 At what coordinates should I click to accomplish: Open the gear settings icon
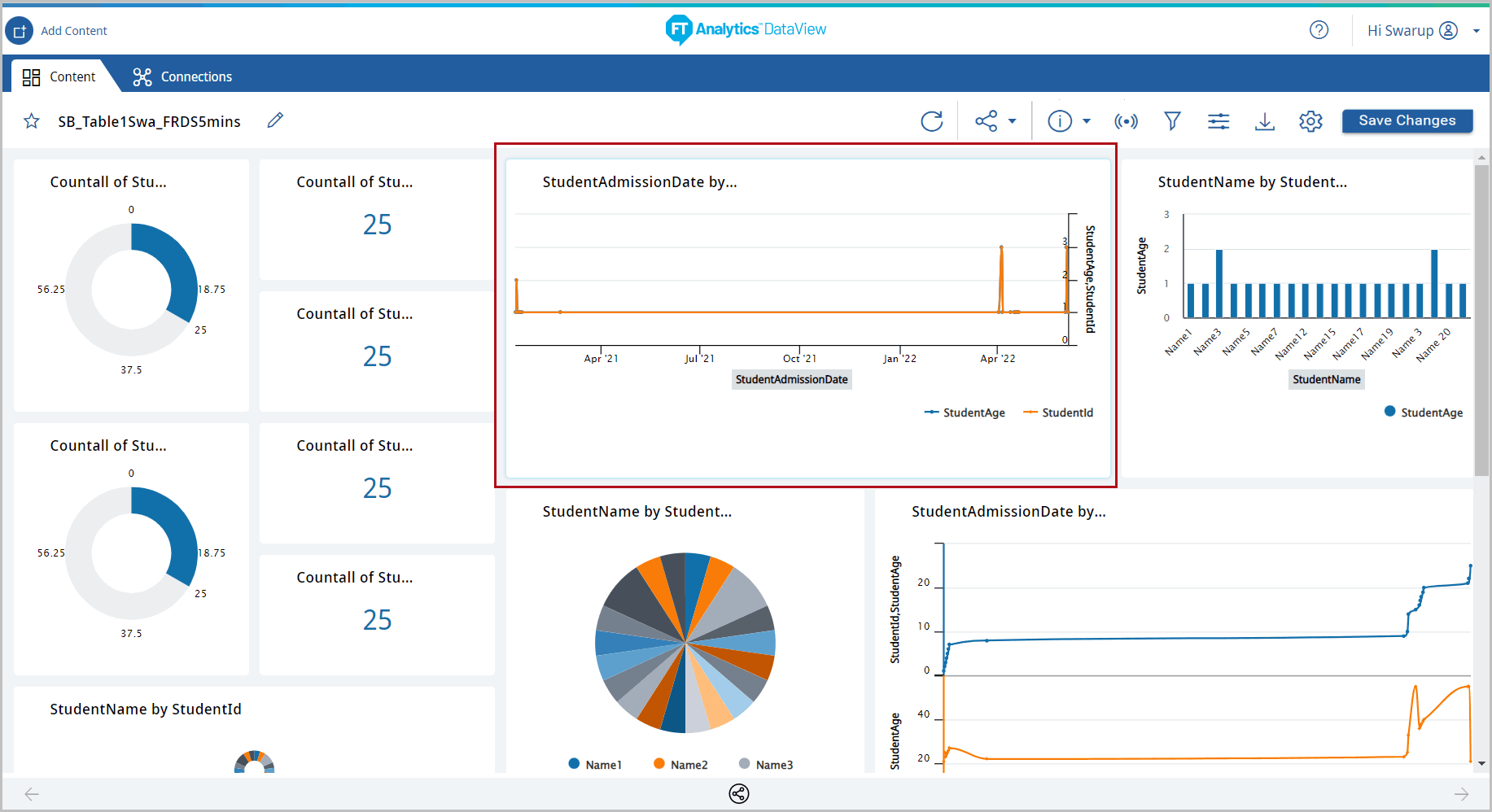coord(1310,121)
